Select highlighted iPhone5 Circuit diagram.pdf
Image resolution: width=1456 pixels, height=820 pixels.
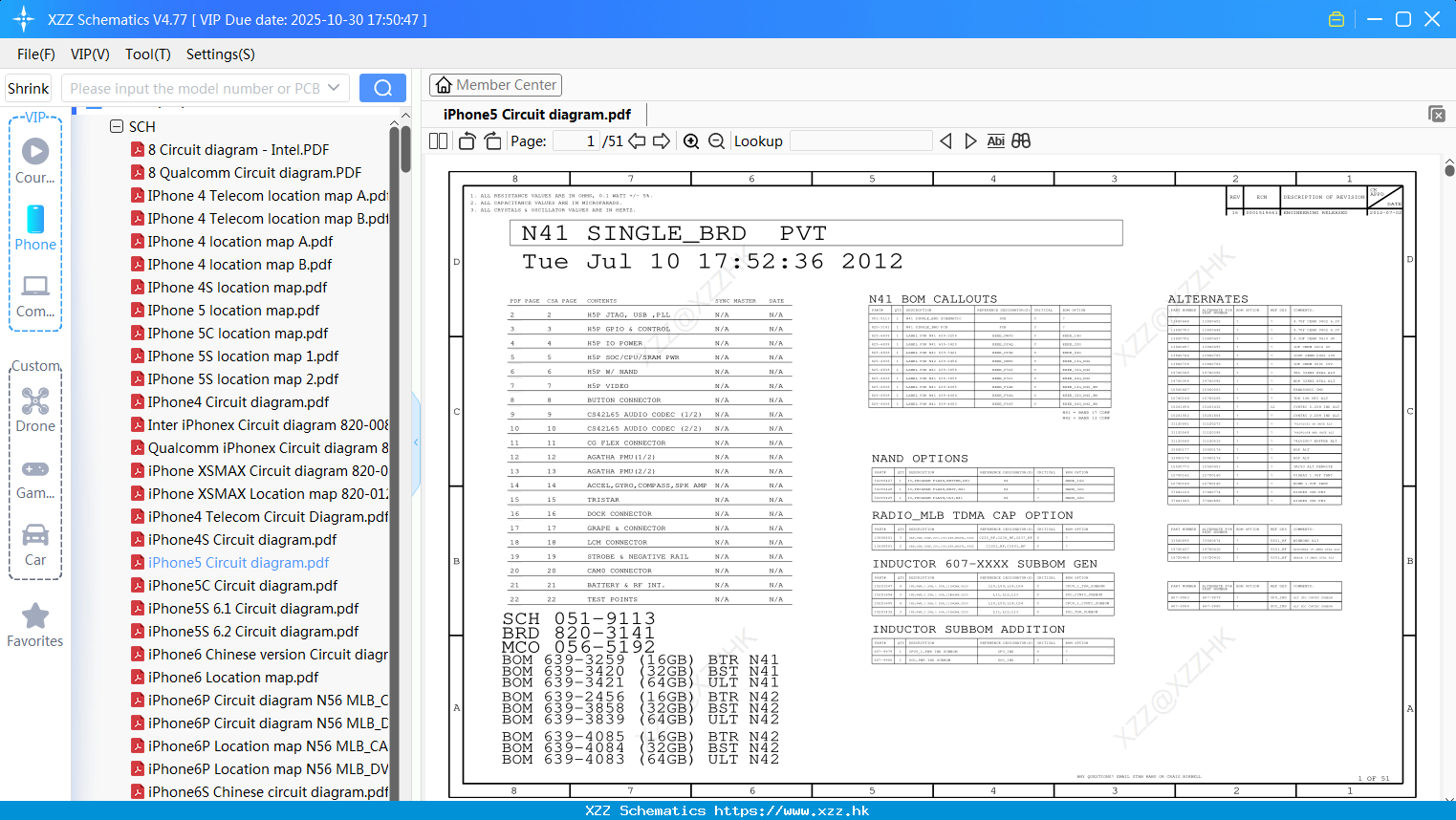click(x=238, y=563)
